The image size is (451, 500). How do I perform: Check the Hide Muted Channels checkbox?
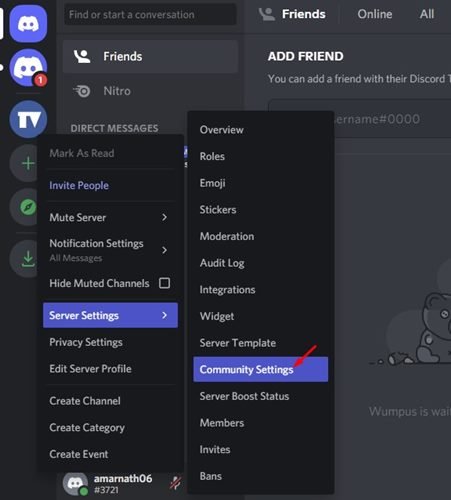[164, 283]
